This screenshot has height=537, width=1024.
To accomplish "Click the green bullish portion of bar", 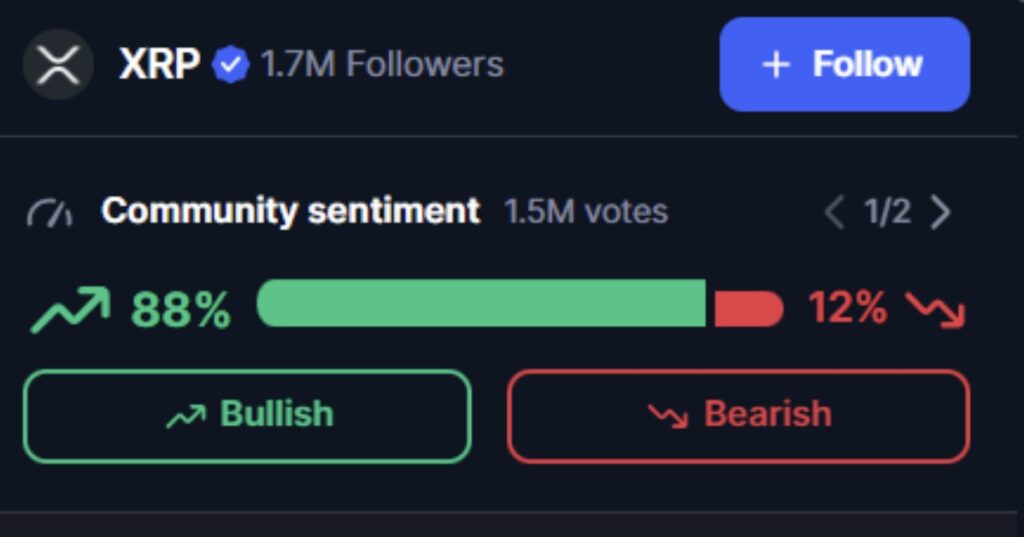I will [481, 304].
